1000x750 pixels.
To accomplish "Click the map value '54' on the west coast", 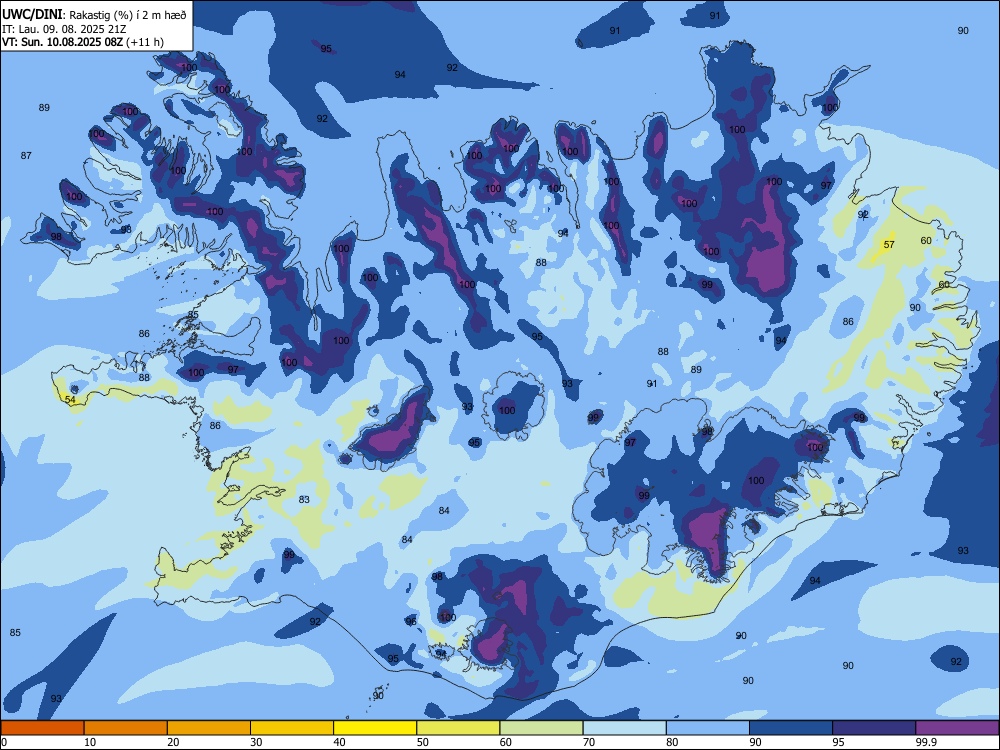I will point(70,400).
